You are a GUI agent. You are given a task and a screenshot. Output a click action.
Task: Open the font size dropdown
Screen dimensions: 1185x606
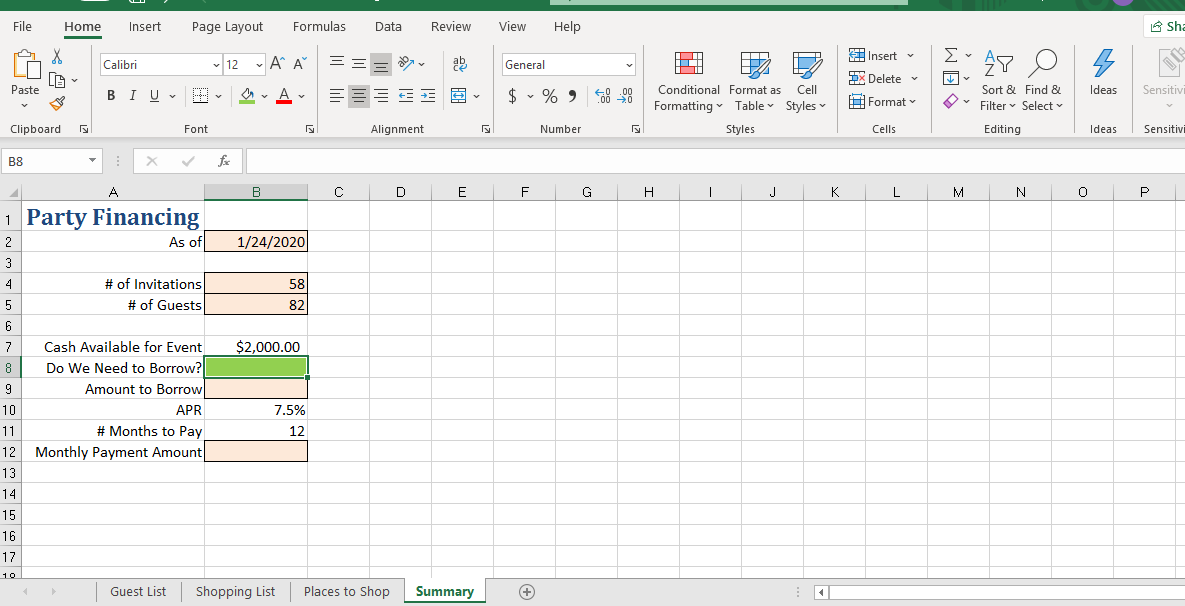(x=260, y=65)
